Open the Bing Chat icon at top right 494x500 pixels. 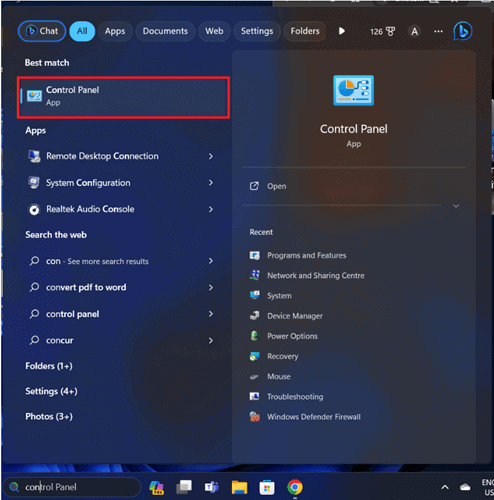[x=463, y=31]
